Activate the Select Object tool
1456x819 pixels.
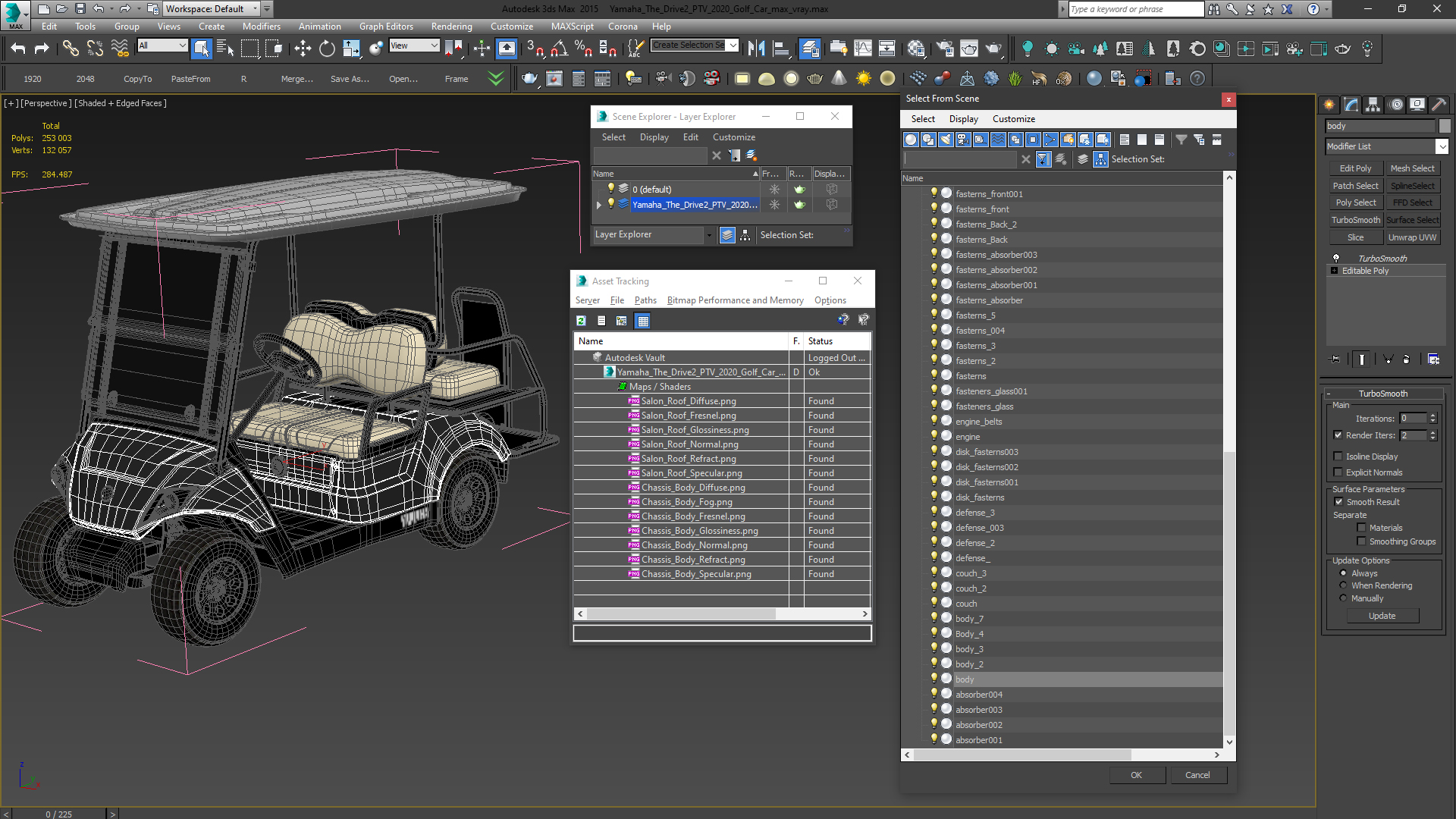pyautogui.click(x=201, y=49)
